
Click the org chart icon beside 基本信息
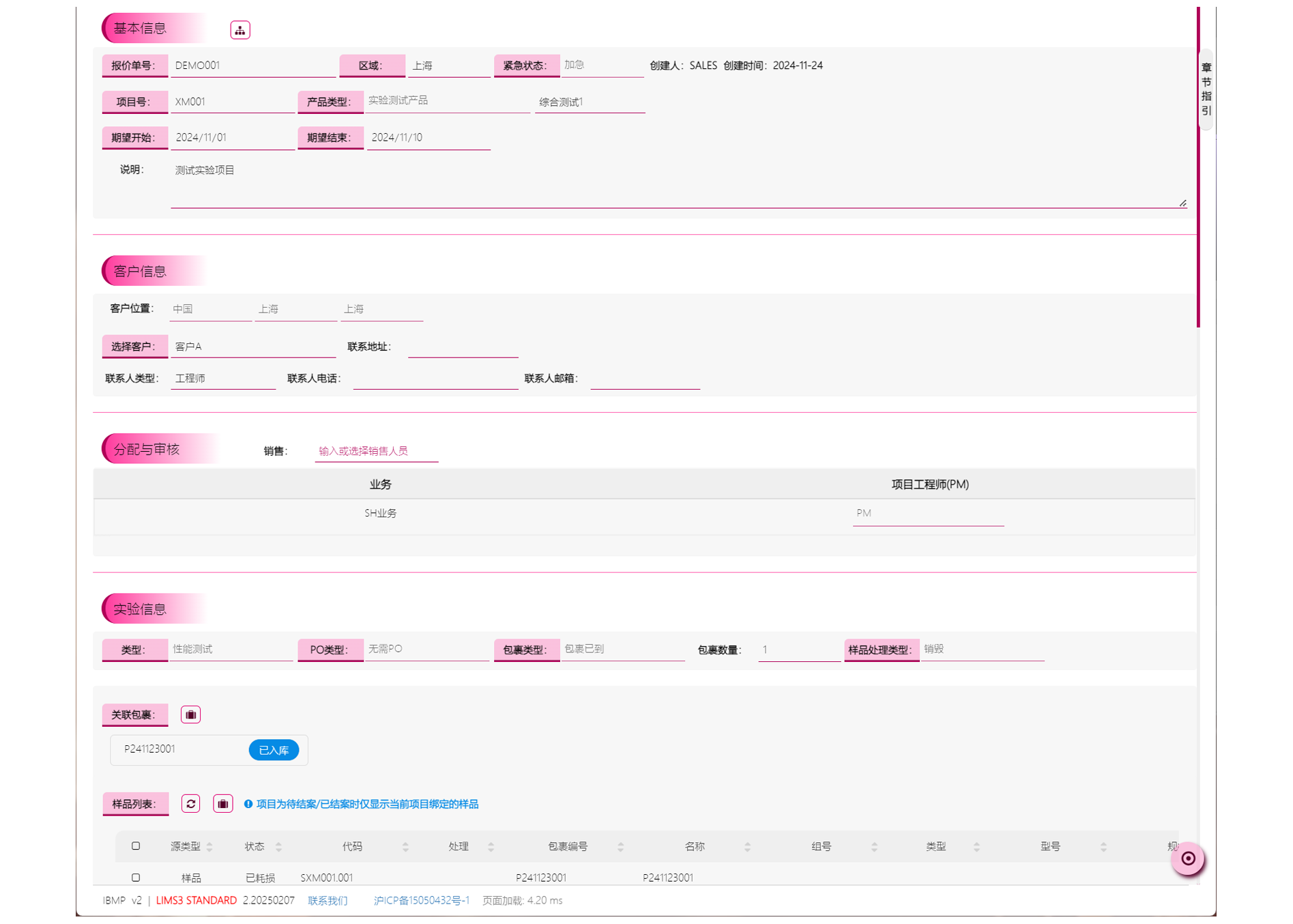tap(239, 30)
